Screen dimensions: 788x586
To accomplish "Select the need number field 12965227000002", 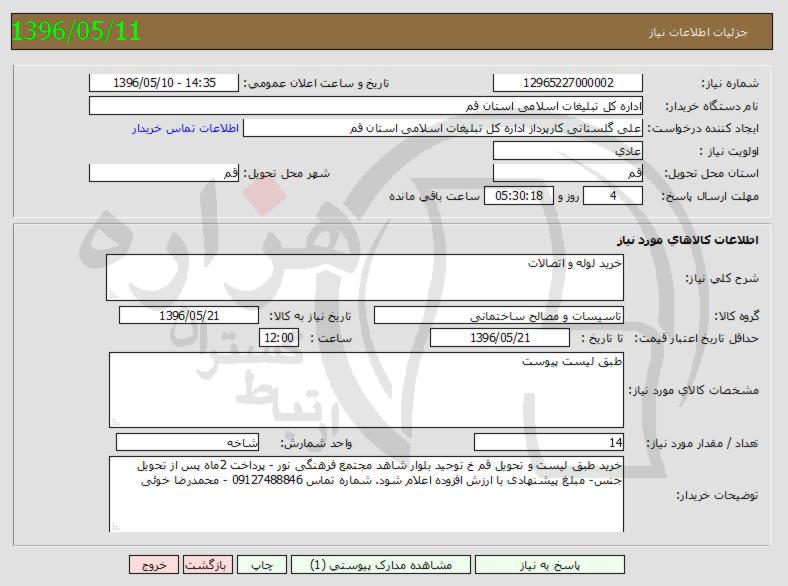I will (x=568, y=83).
